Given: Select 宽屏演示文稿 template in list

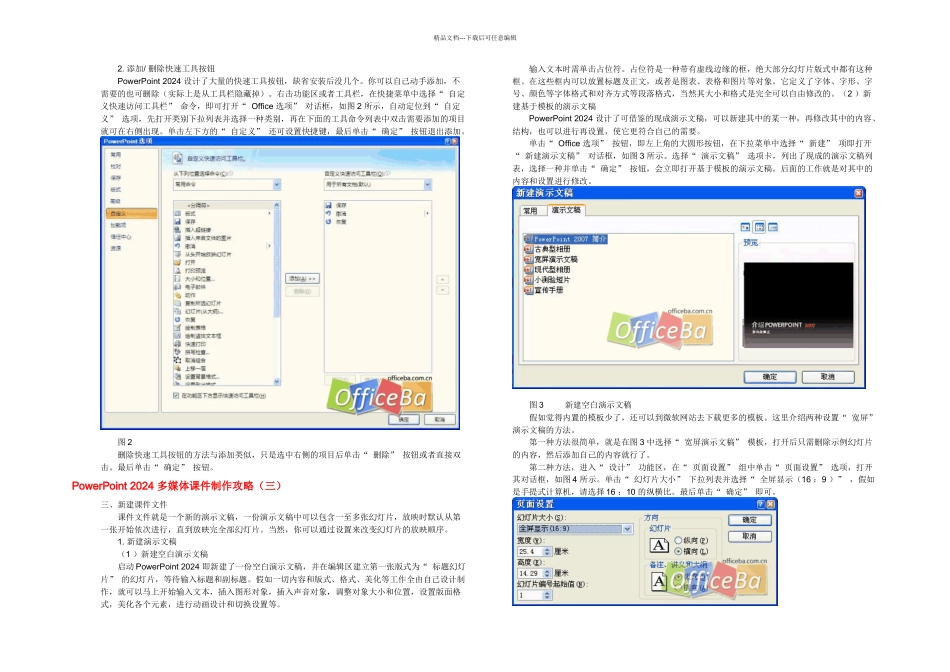Looking at the screenshot, I should click(551, 259).
